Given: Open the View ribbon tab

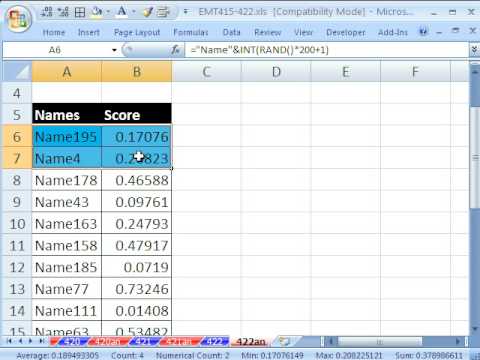Looking at the screenshot, I should [x=303, y=32].
